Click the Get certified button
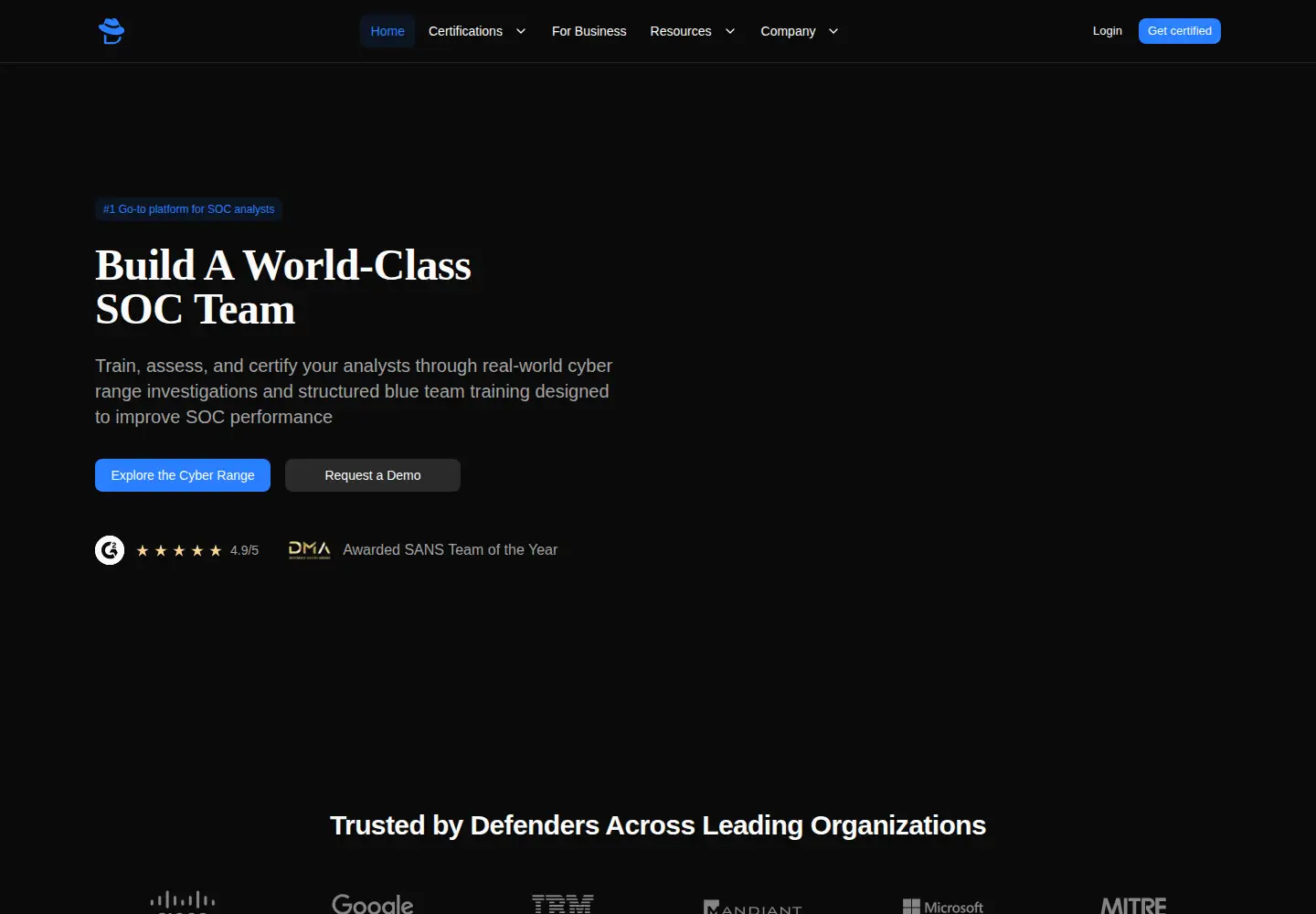Image resolution: width=1316 pixels, height=914 pixels. pos(1180,31)
